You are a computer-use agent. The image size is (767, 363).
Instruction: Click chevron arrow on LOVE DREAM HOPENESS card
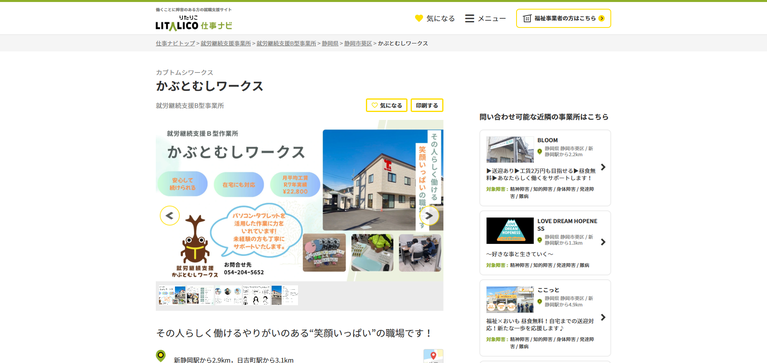(x=603, y=242)
